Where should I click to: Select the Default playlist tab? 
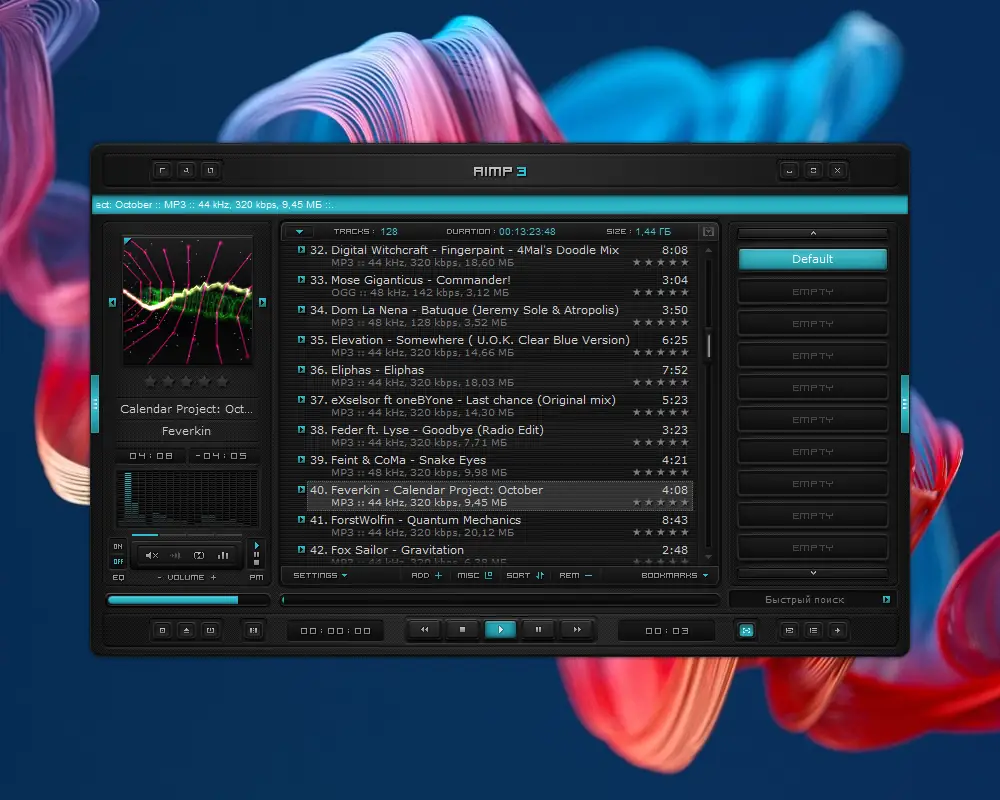coord(812,258)
